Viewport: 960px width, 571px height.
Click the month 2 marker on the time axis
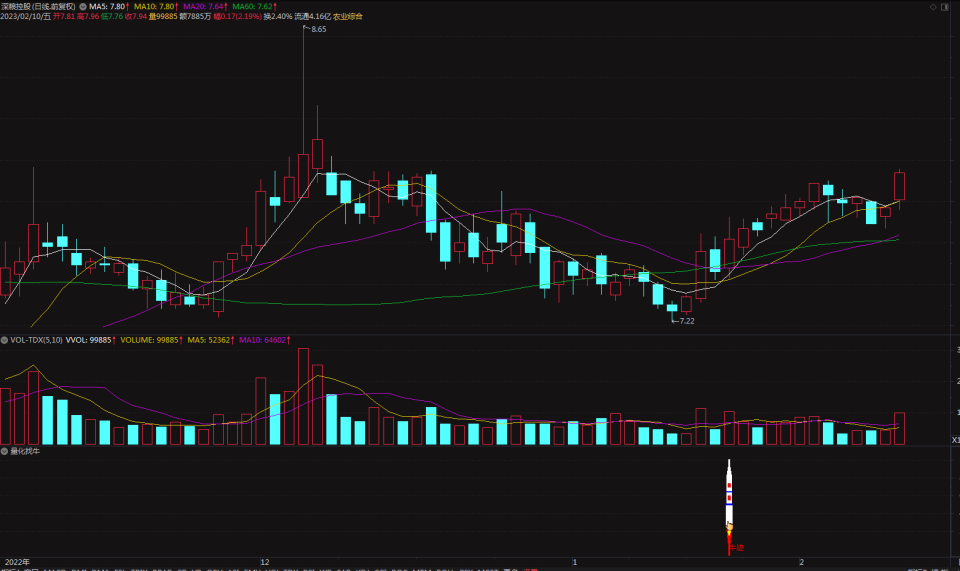click(801, 562)
